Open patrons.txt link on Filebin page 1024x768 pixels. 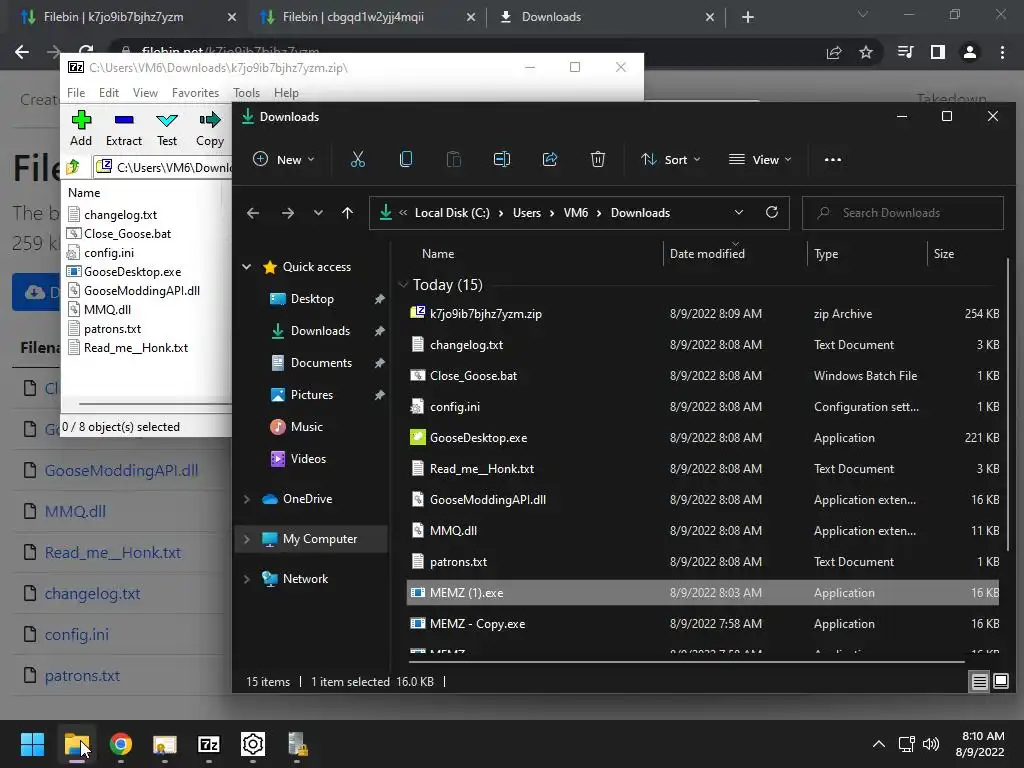tap(82, 676)
